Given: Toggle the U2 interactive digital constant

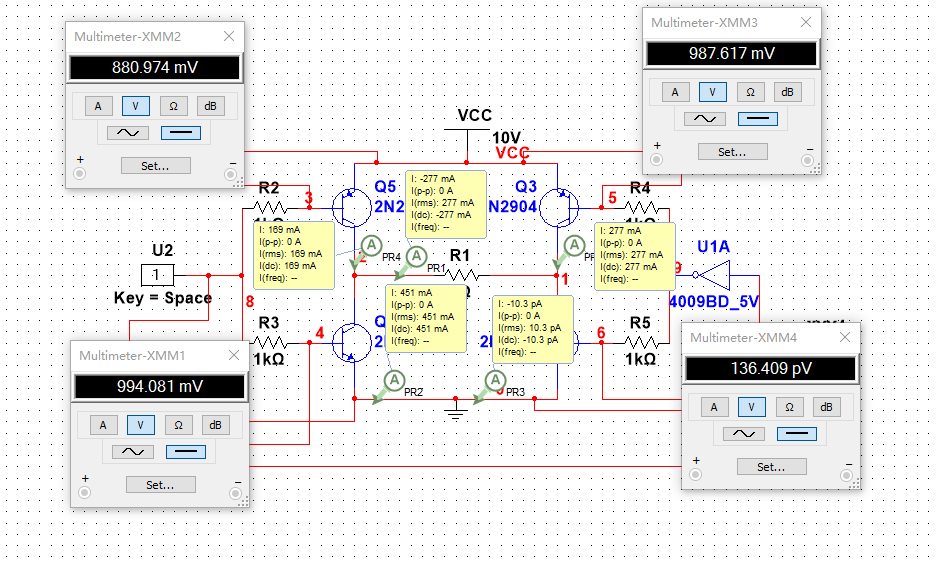Looking at the screenshot, I should (158, 275).
